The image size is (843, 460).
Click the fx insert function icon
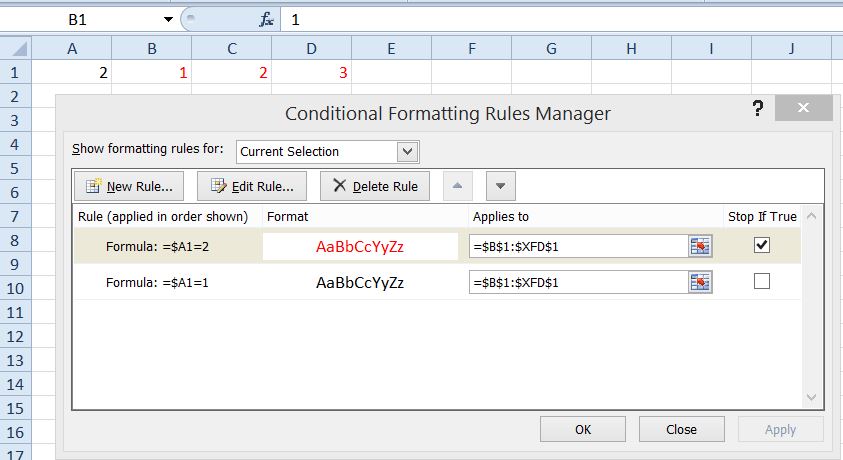[266, 19]
